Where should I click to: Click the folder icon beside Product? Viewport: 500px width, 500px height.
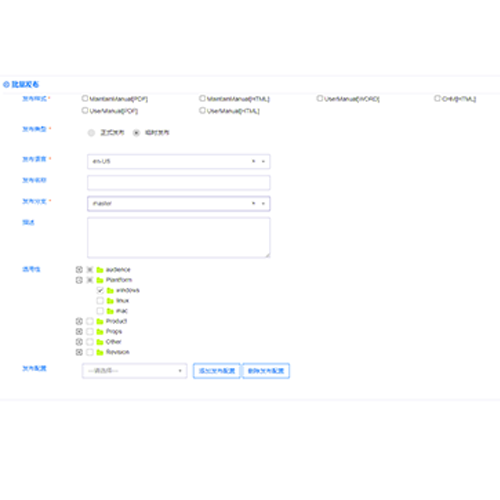pyautogui.click(x=100, y=321)
